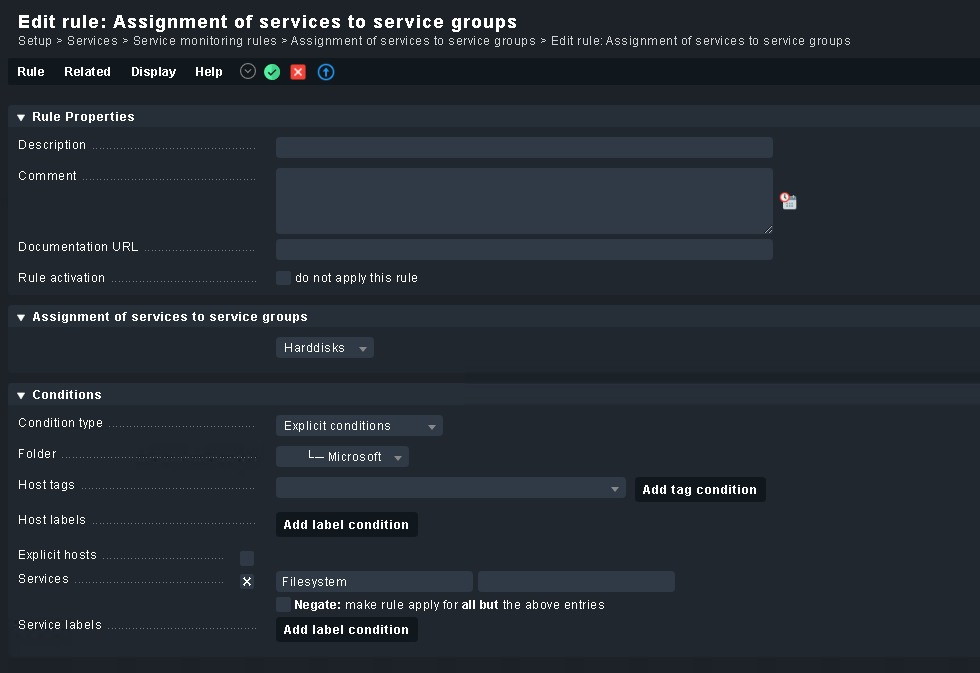Click the Add tag condition button

click(699, 490)
